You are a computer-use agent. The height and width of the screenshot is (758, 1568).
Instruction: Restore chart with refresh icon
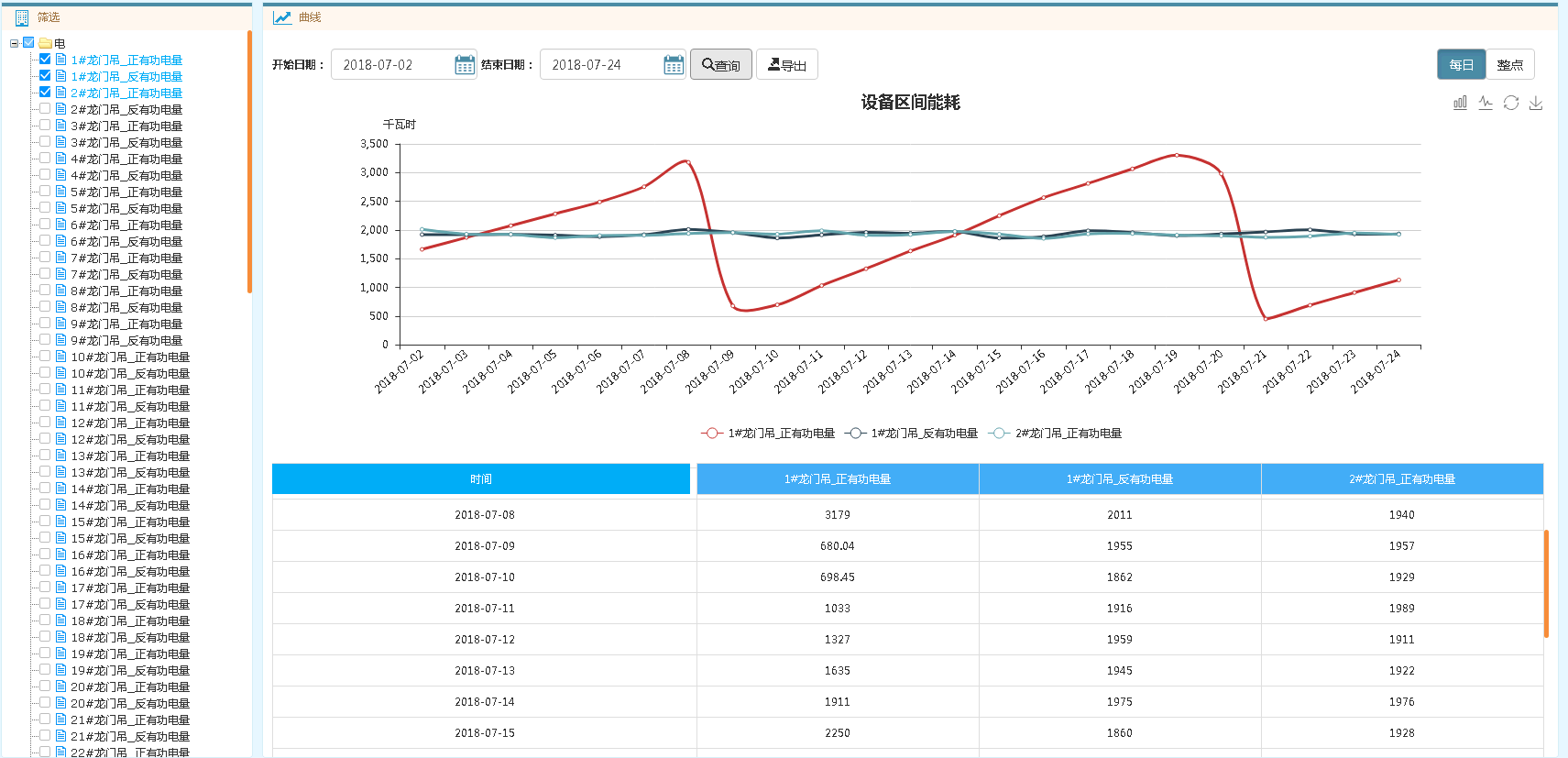coord(1511,103)
